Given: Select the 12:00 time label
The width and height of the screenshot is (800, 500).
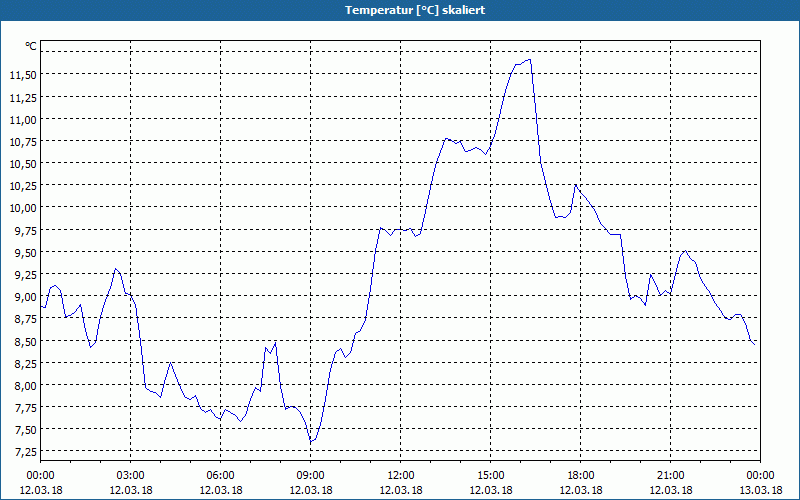Looking at the screenshot, I should [x=401, y=476].
